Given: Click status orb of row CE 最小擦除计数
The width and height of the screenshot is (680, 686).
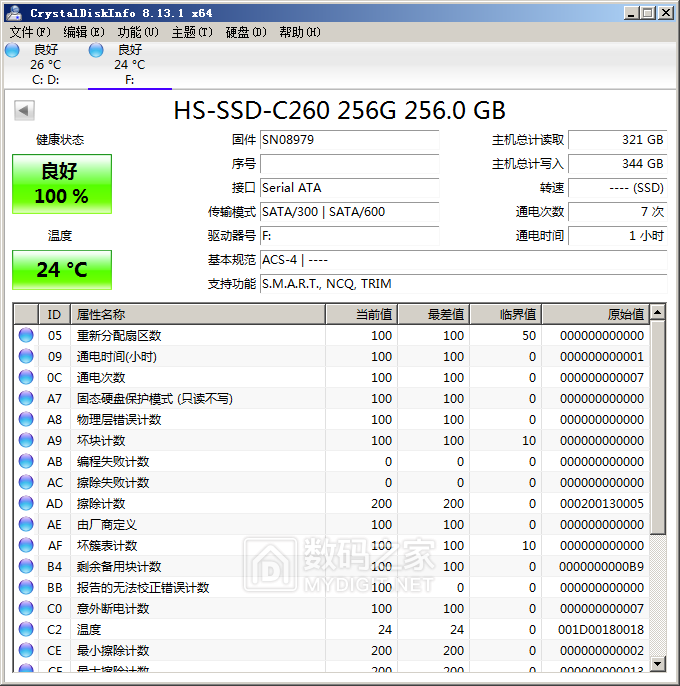Looking at the screenshot, I should (x=26, y=651).
